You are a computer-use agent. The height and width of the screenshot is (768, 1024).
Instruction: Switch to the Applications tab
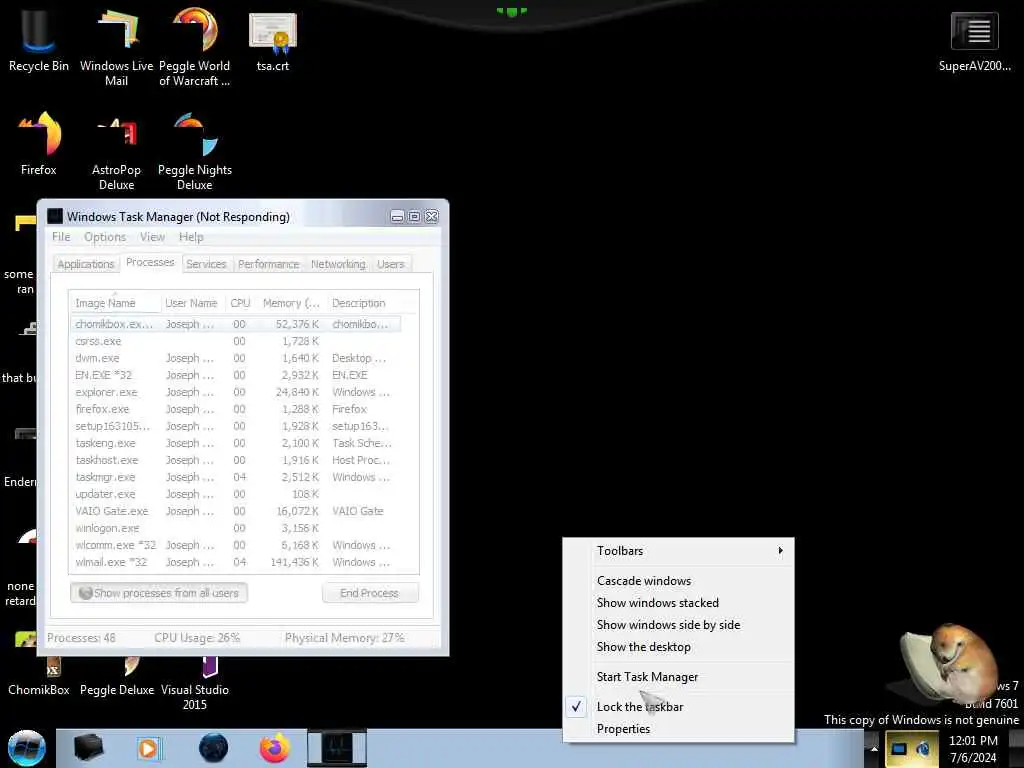(x=86, y=264)
